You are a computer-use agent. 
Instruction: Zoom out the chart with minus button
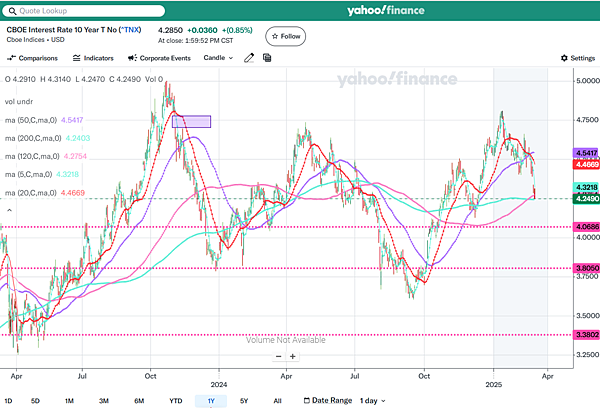[279, 356]
